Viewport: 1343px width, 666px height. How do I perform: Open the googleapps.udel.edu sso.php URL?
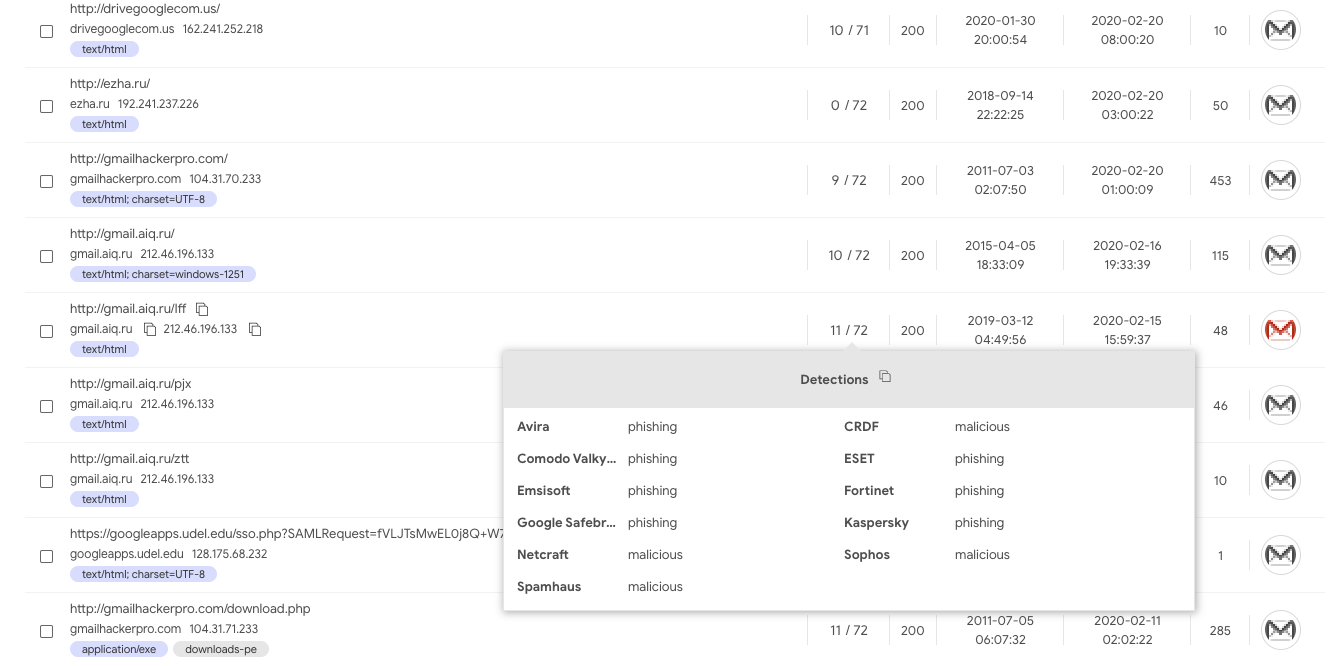(x=286, y=534)
